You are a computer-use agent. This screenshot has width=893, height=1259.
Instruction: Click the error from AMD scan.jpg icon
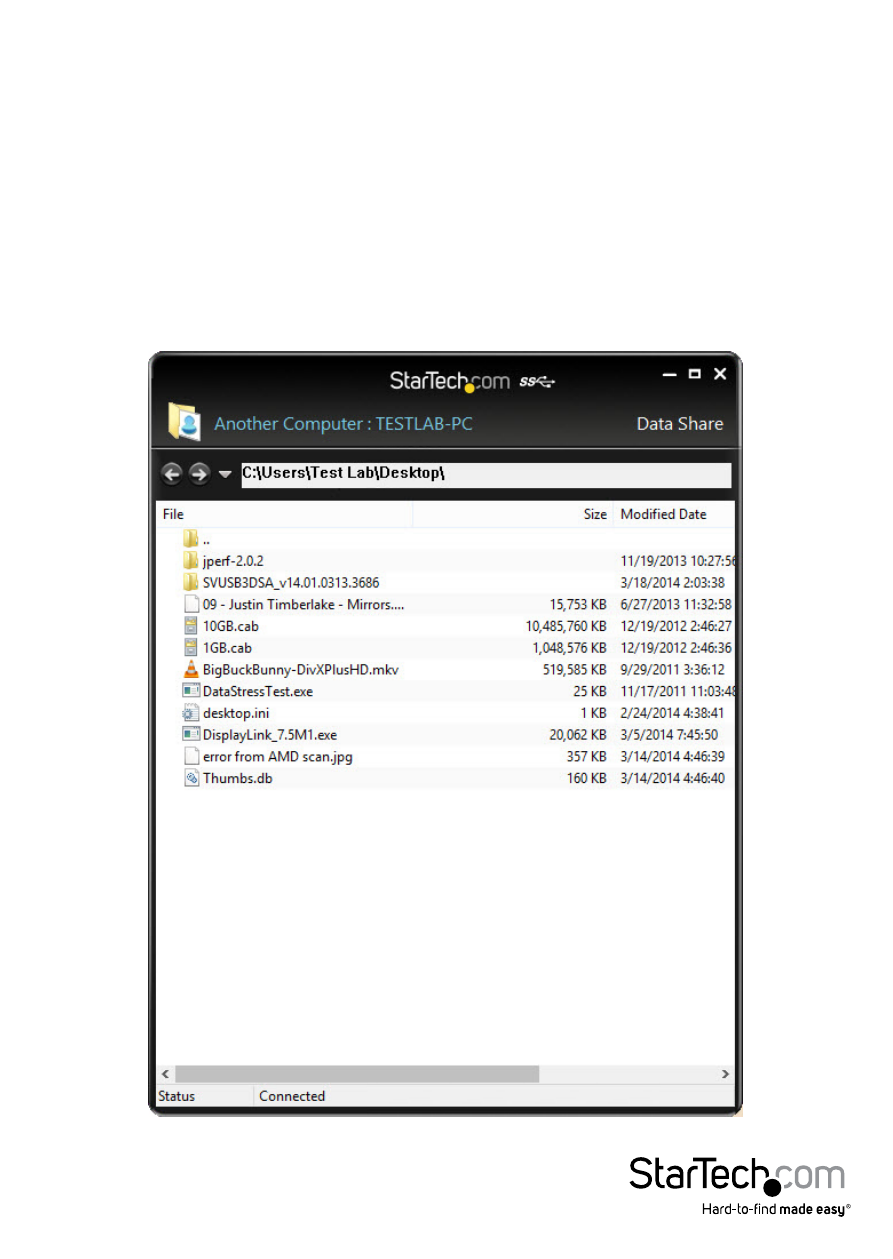191,757
